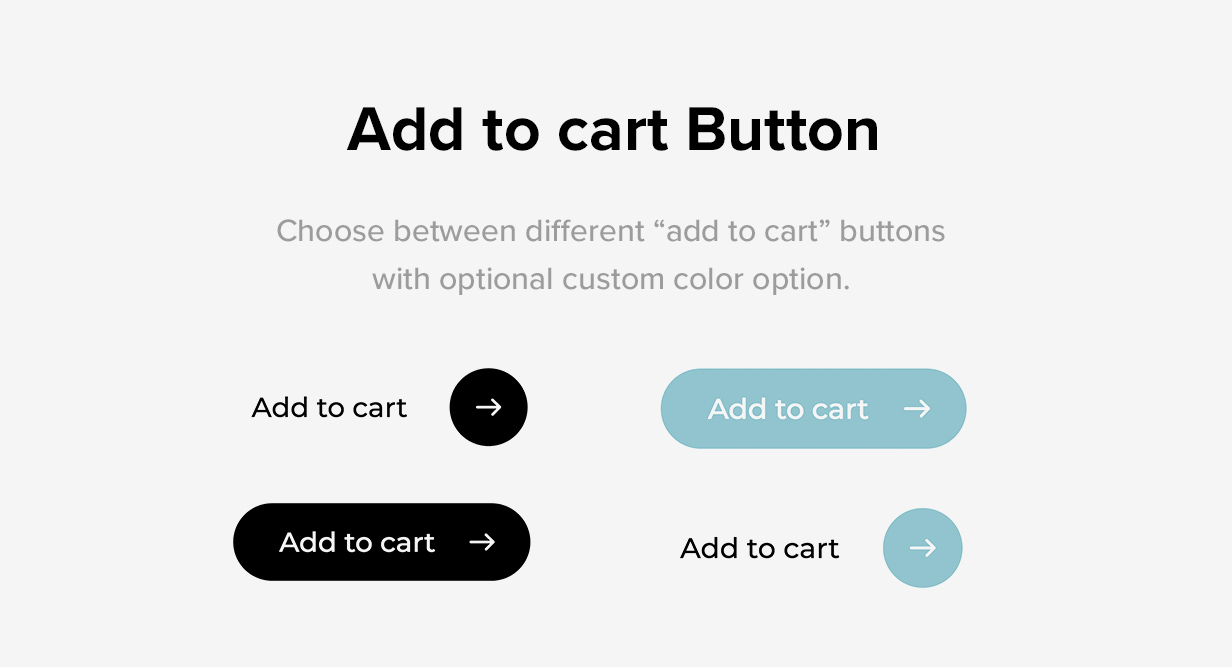Click the word Button in the title
The image size is (1232, 667).
click(783, 130)
